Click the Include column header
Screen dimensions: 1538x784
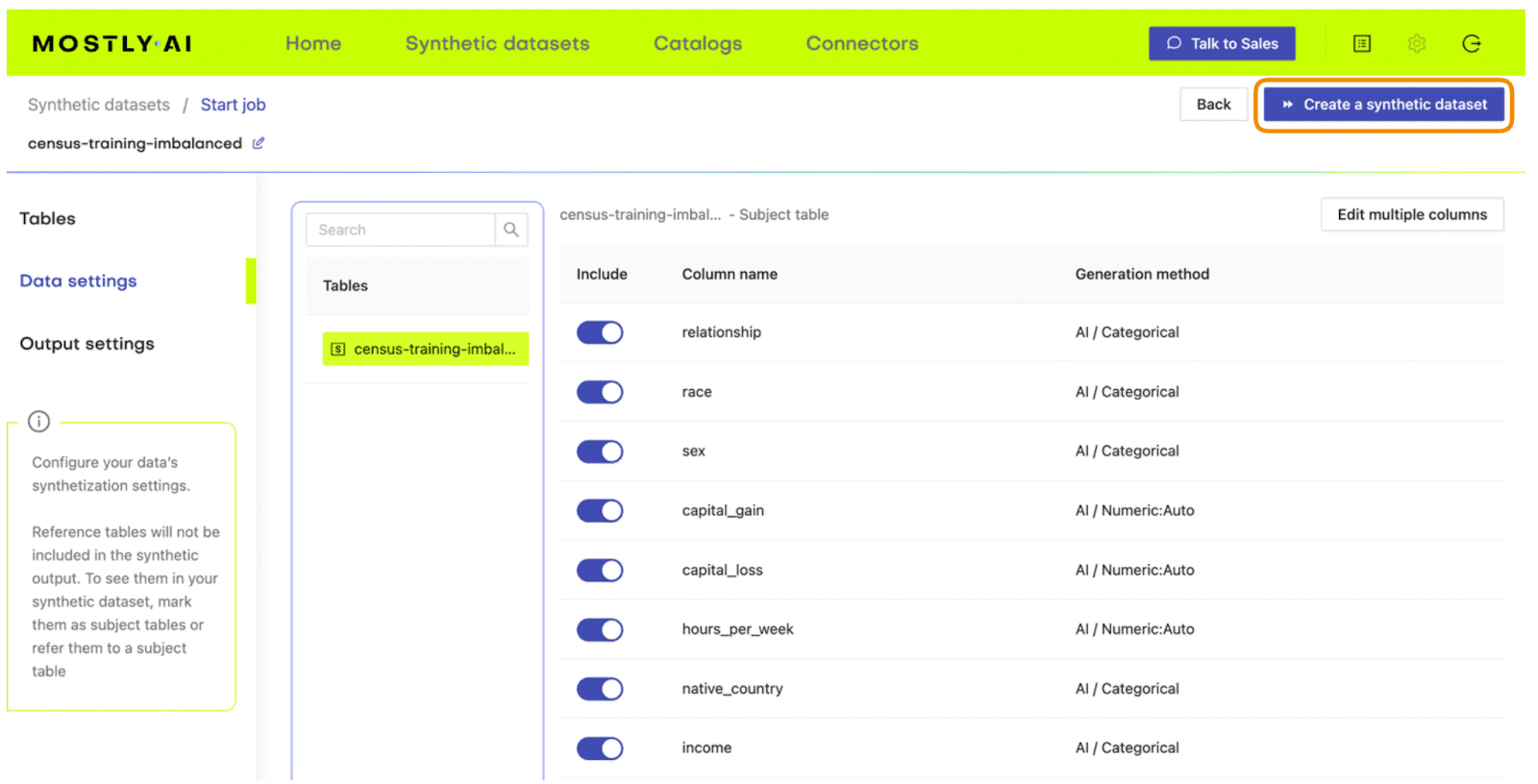click(x=602, y=275)
